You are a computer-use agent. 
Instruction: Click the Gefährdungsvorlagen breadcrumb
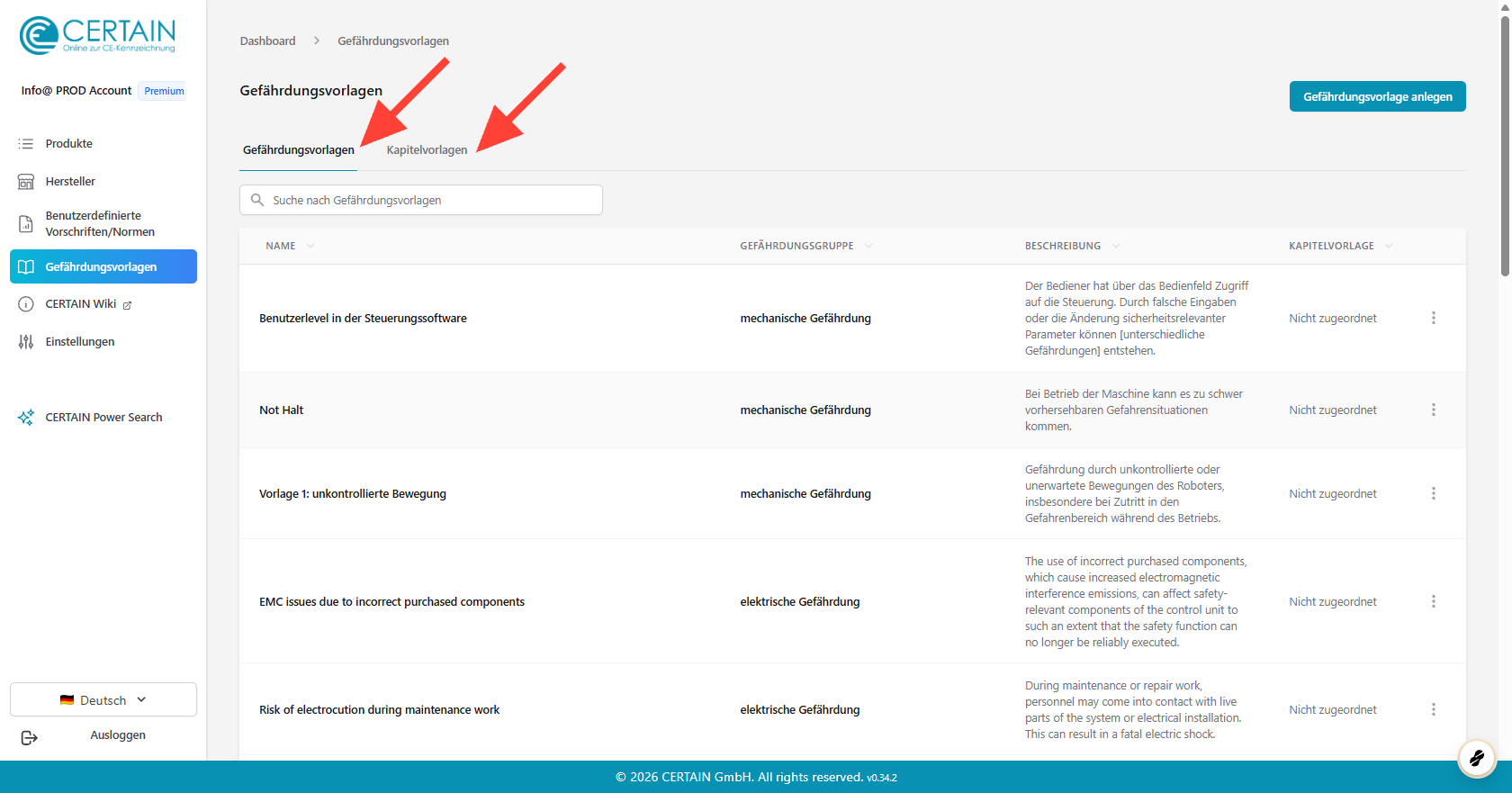click(393, 41)
